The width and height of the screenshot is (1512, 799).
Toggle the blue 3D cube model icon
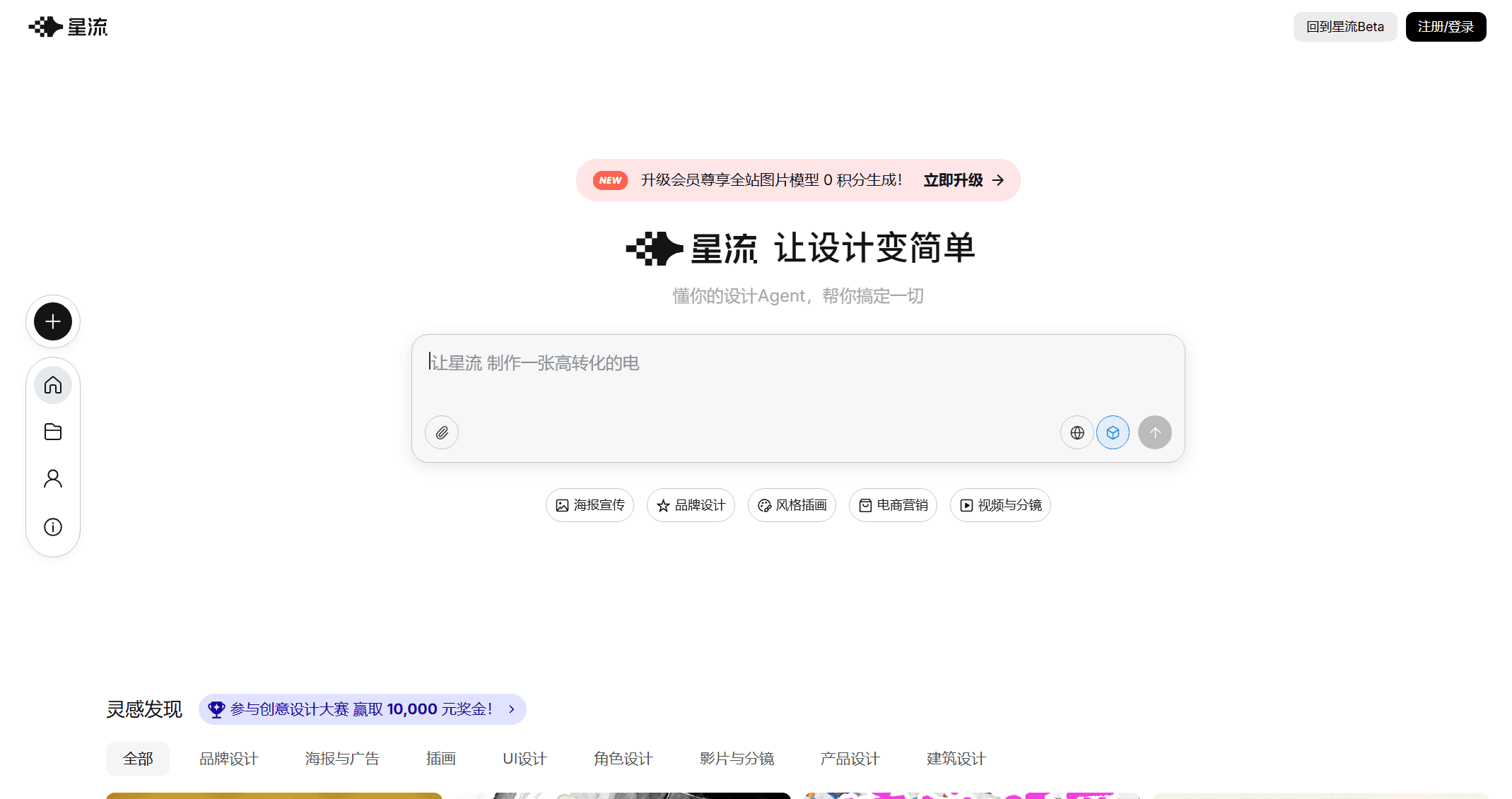pyautogui.click(x=1113, y=432)
